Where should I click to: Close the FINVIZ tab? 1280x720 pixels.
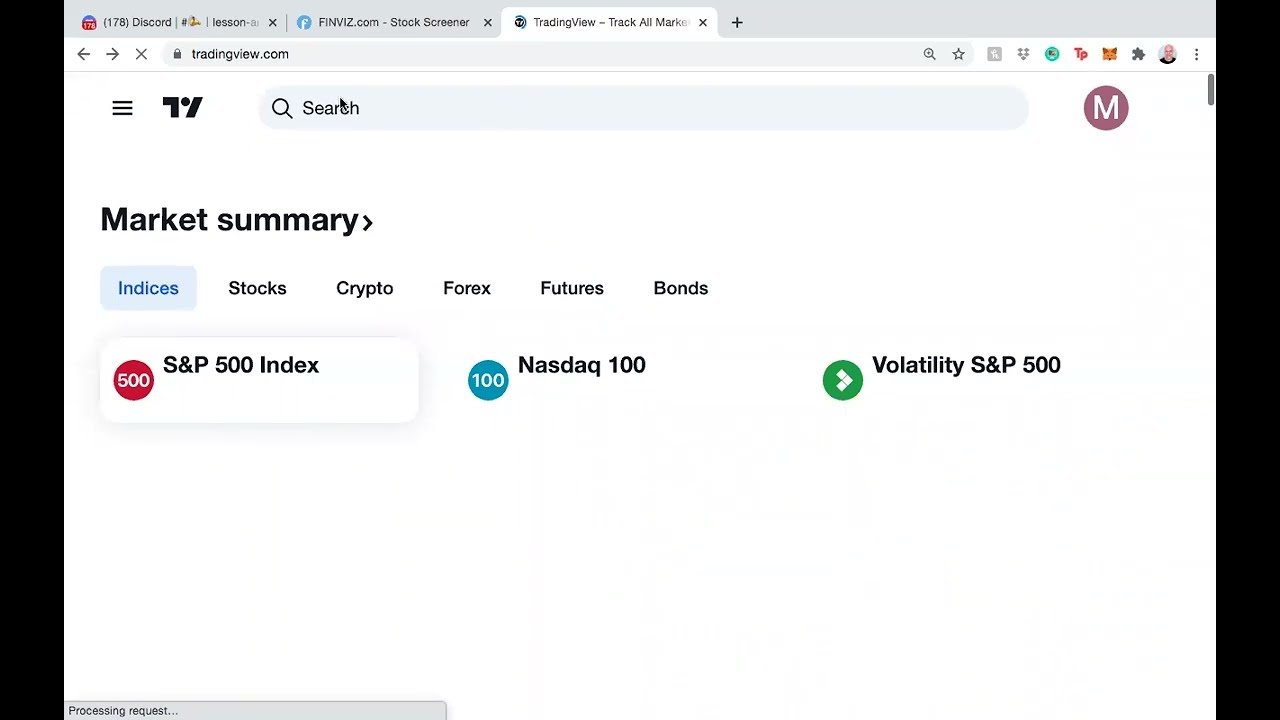pos(488,22)
